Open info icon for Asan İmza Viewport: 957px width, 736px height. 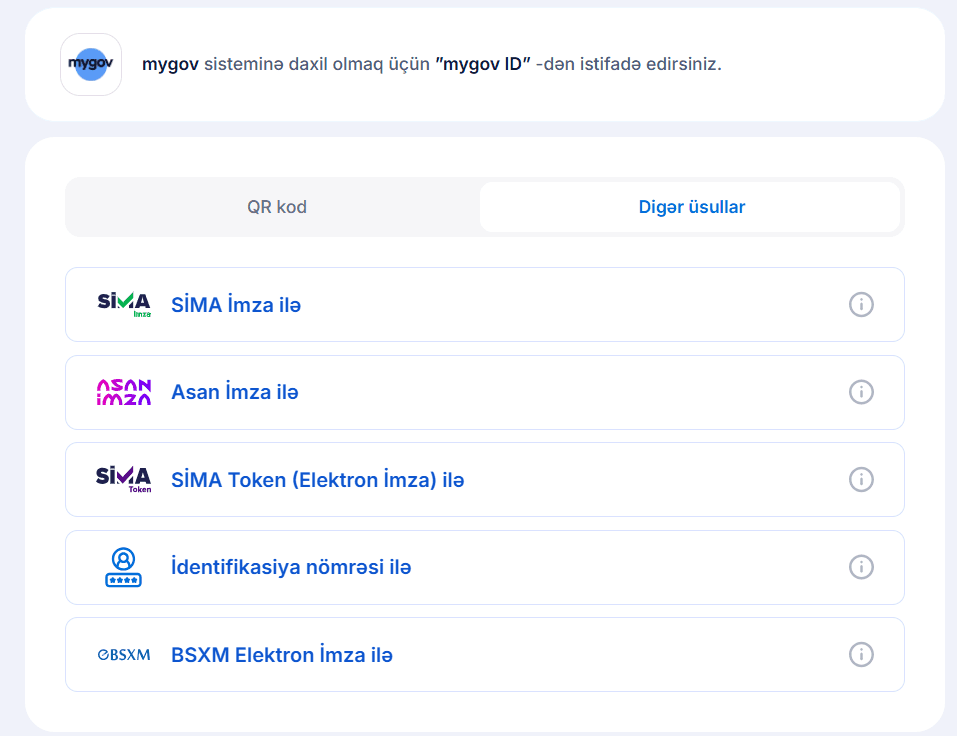(x=861, y=392)
